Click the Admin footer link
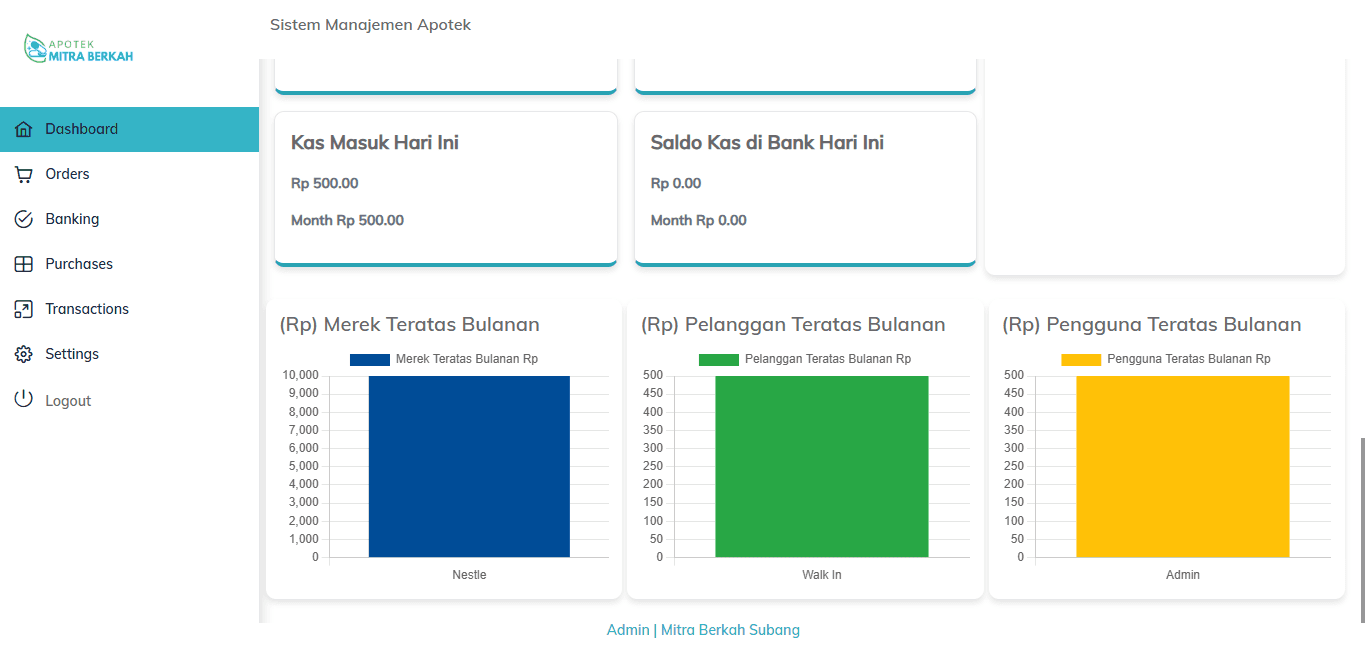The width and height of the screenshot is (1365, 645). (628, 630)
